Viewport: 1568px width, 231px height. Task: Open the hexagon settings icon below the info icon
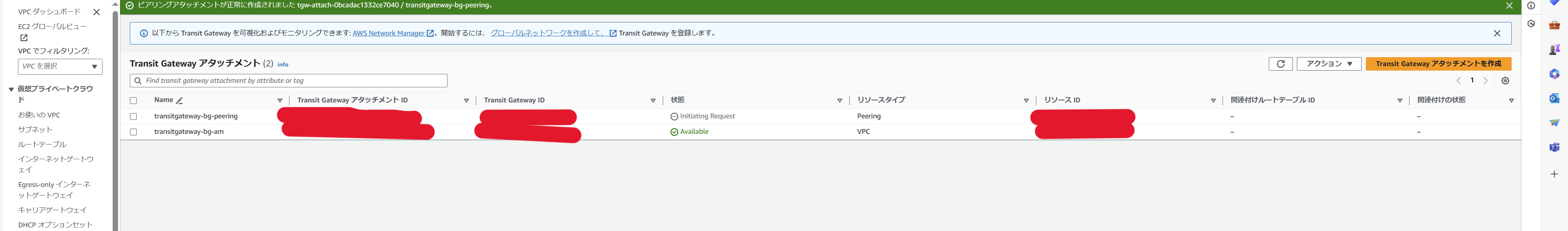(x=1531, y=24)
